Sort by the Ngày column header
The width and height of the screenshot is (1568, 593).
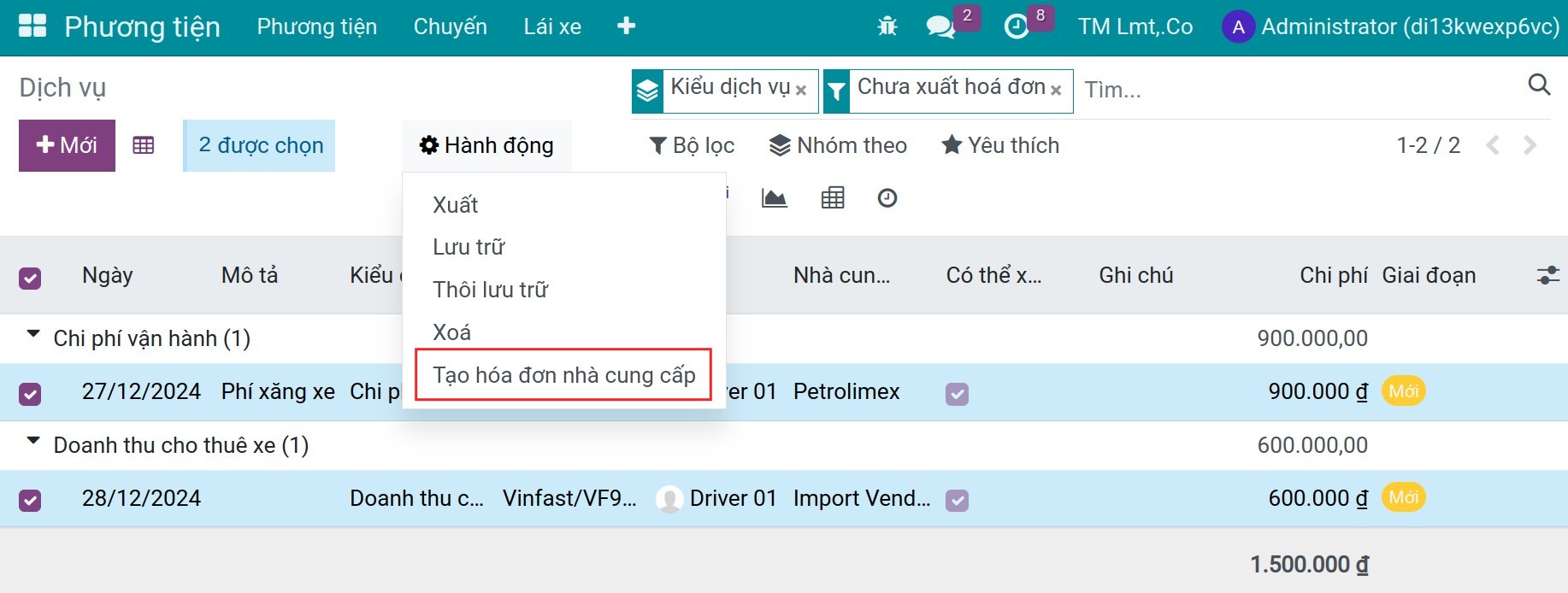[x=108, y=275]
